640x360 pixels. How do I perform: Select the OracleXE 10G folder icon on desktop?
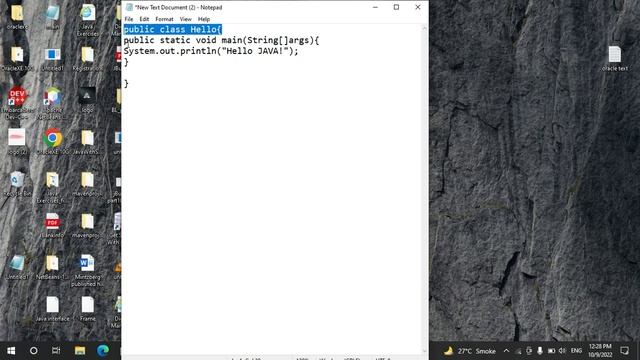17,59
